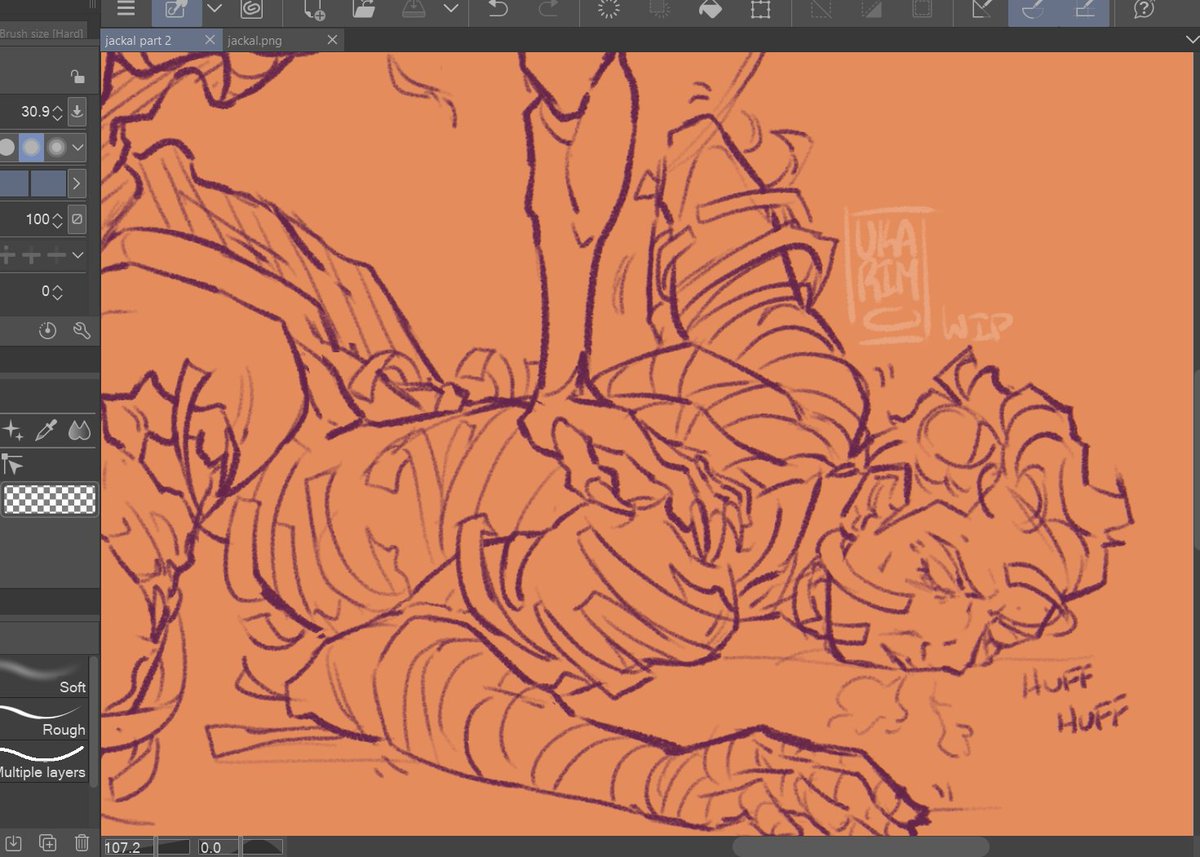Expand the dropdown beside the plus-shaped icons
Image resolution: width=1200 pixels, height=857 pixels.
click(x=77, y=256)
